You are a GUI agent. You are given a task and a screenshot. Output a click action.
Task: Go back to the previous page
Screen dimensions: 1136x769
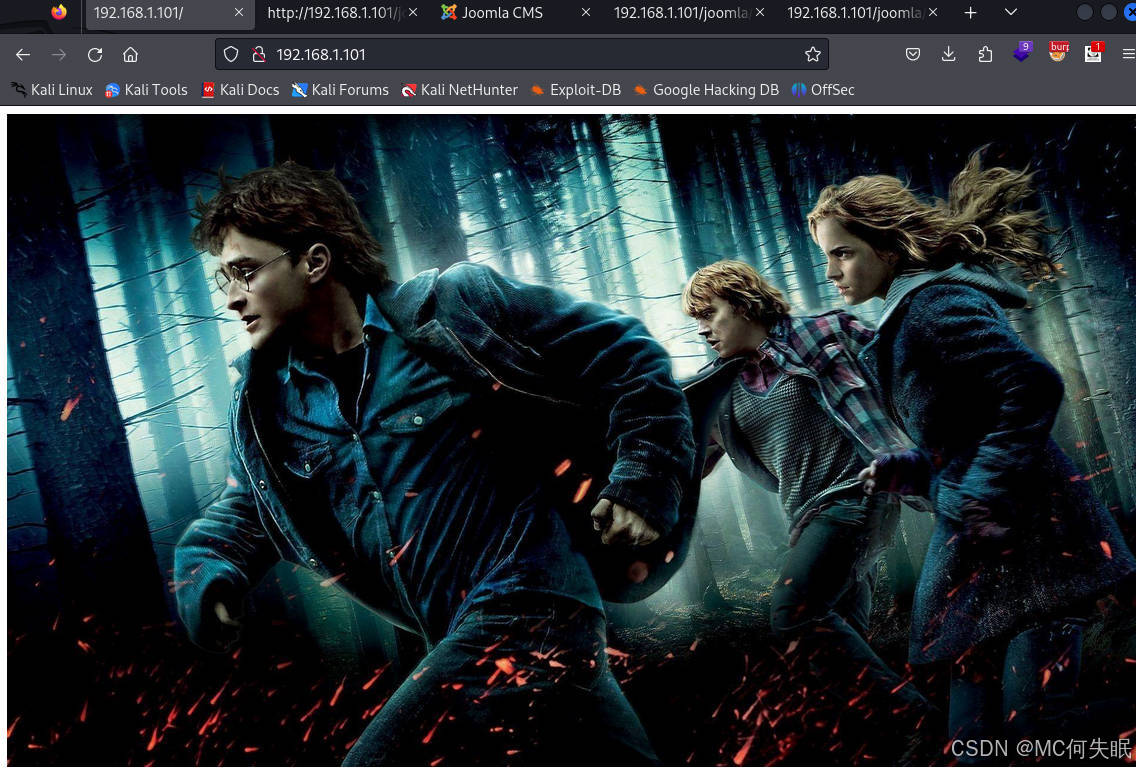[22, 54]
